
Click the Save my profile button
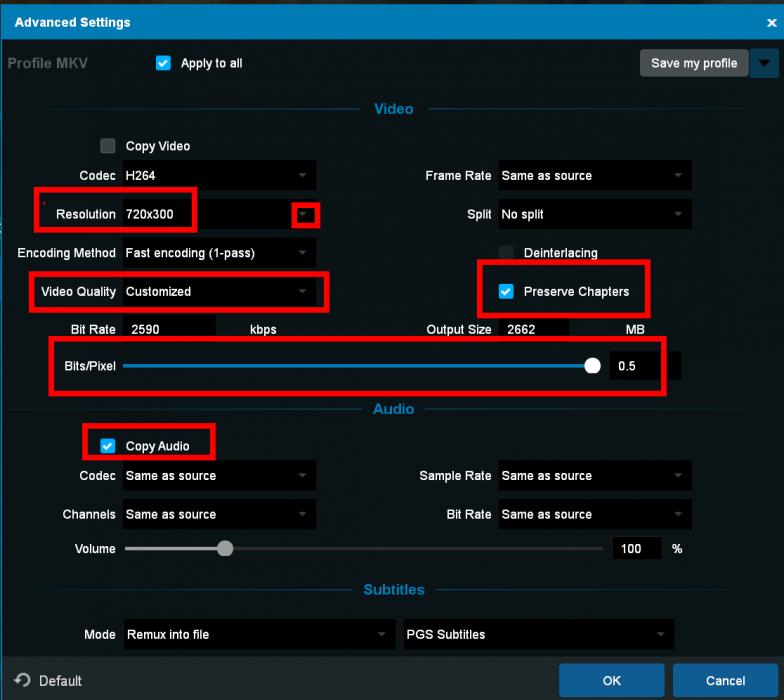[x=693, y=63]
